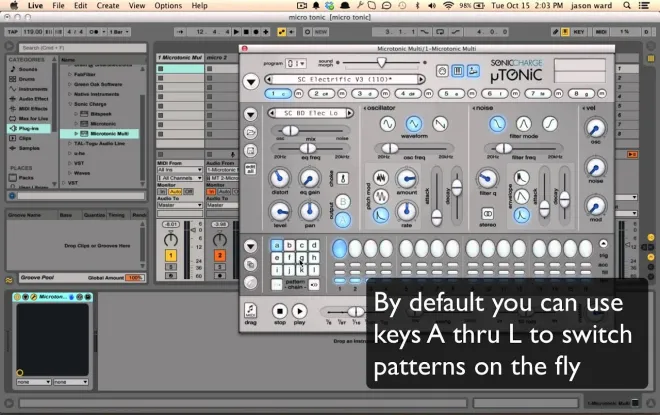Open the 1 Bar quantization dropdown
Screen dimensions: 660x415
coord(119,32)
